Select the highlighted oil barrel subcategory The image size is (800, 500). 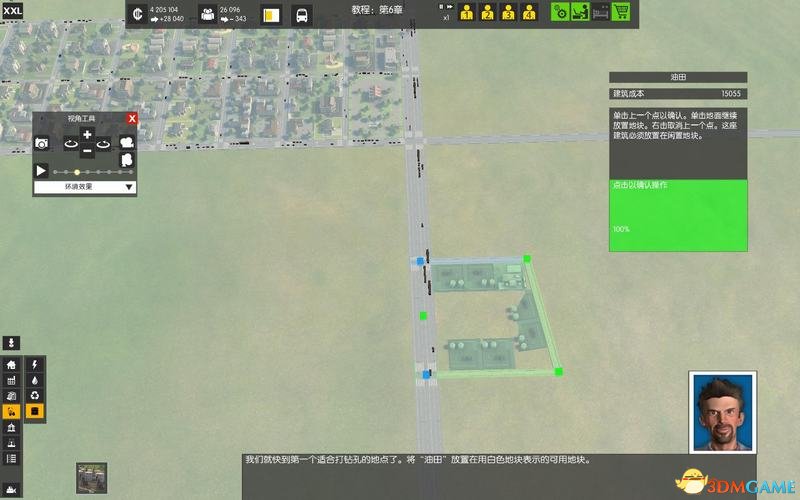(35, 411)
